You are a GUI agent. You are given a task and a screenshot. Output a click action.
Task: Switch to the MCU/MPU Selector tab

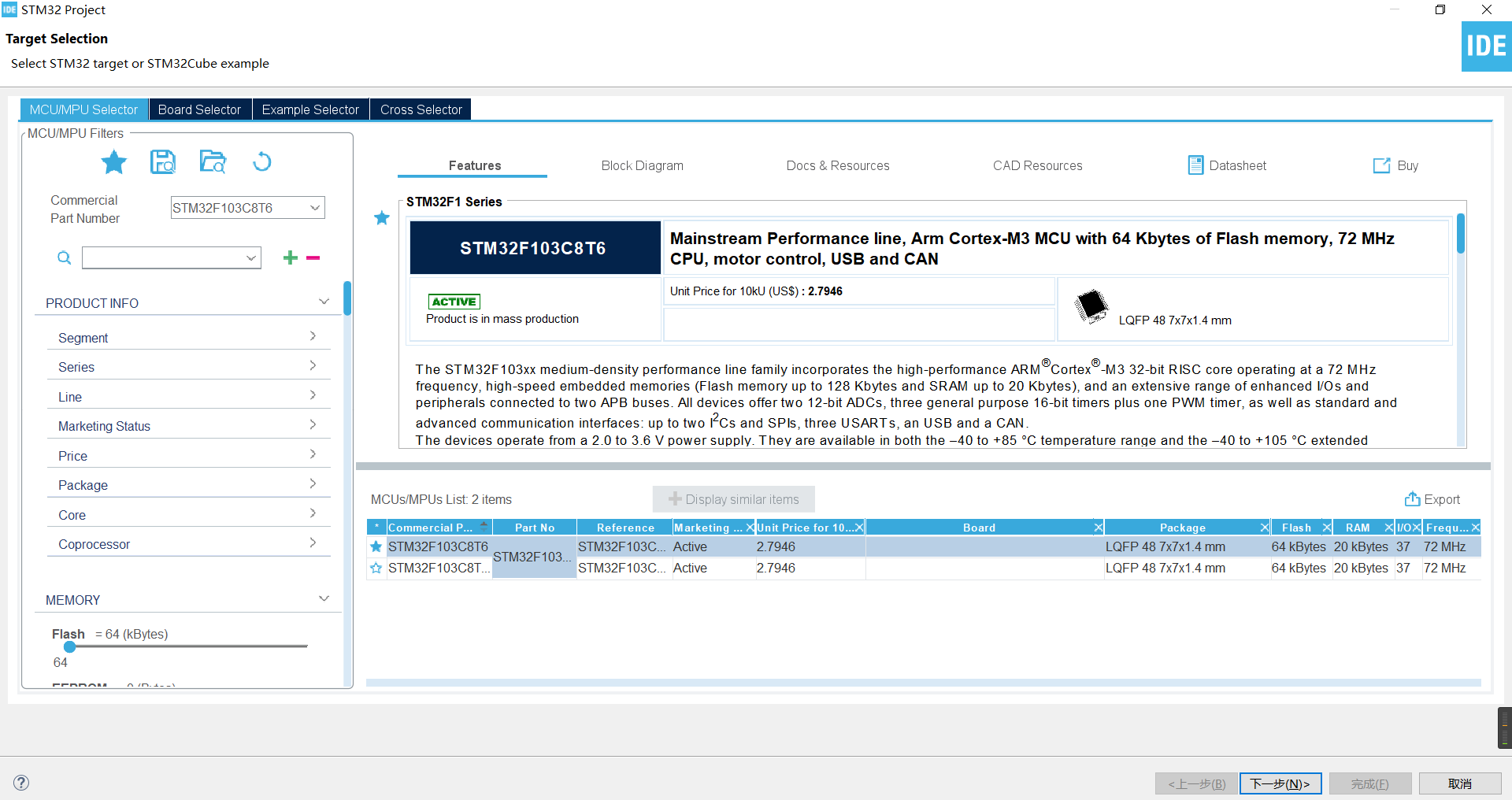83,109
